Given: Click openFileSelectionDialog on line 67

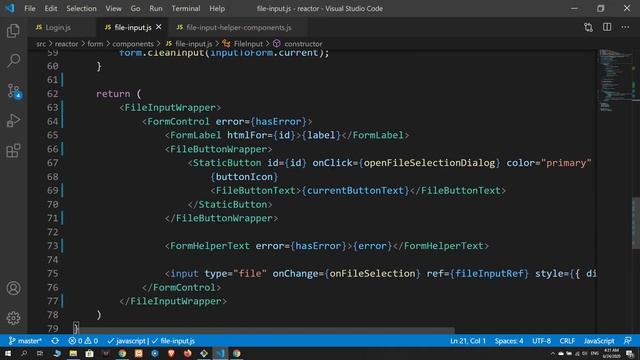Looking at the screenshot, I should (429, 163).
